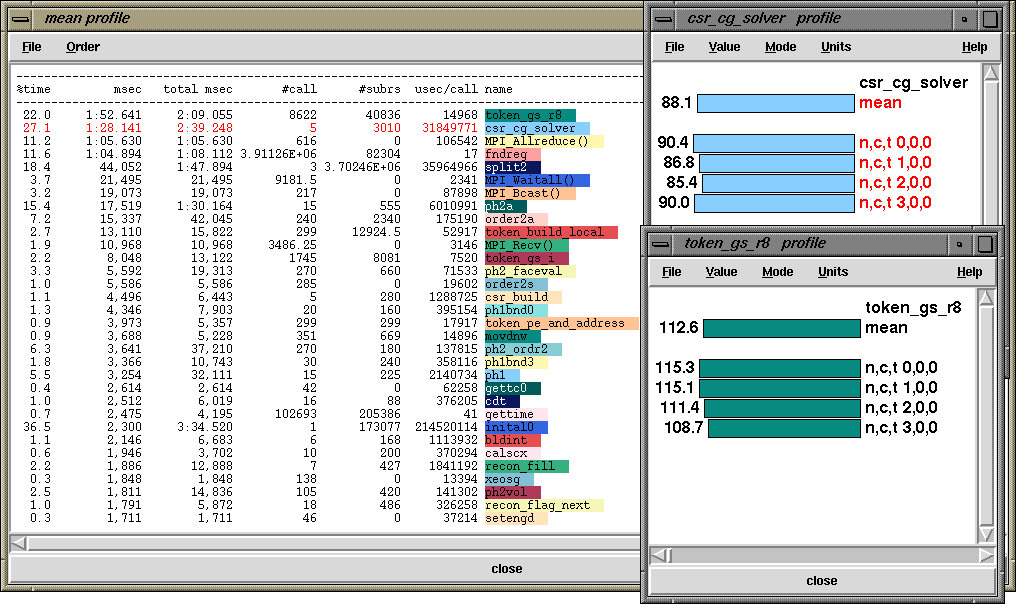
Task: Click the 111.4 bar in token_gs_r8 profile
Action: pyautogui.click(x=783, y=408)
